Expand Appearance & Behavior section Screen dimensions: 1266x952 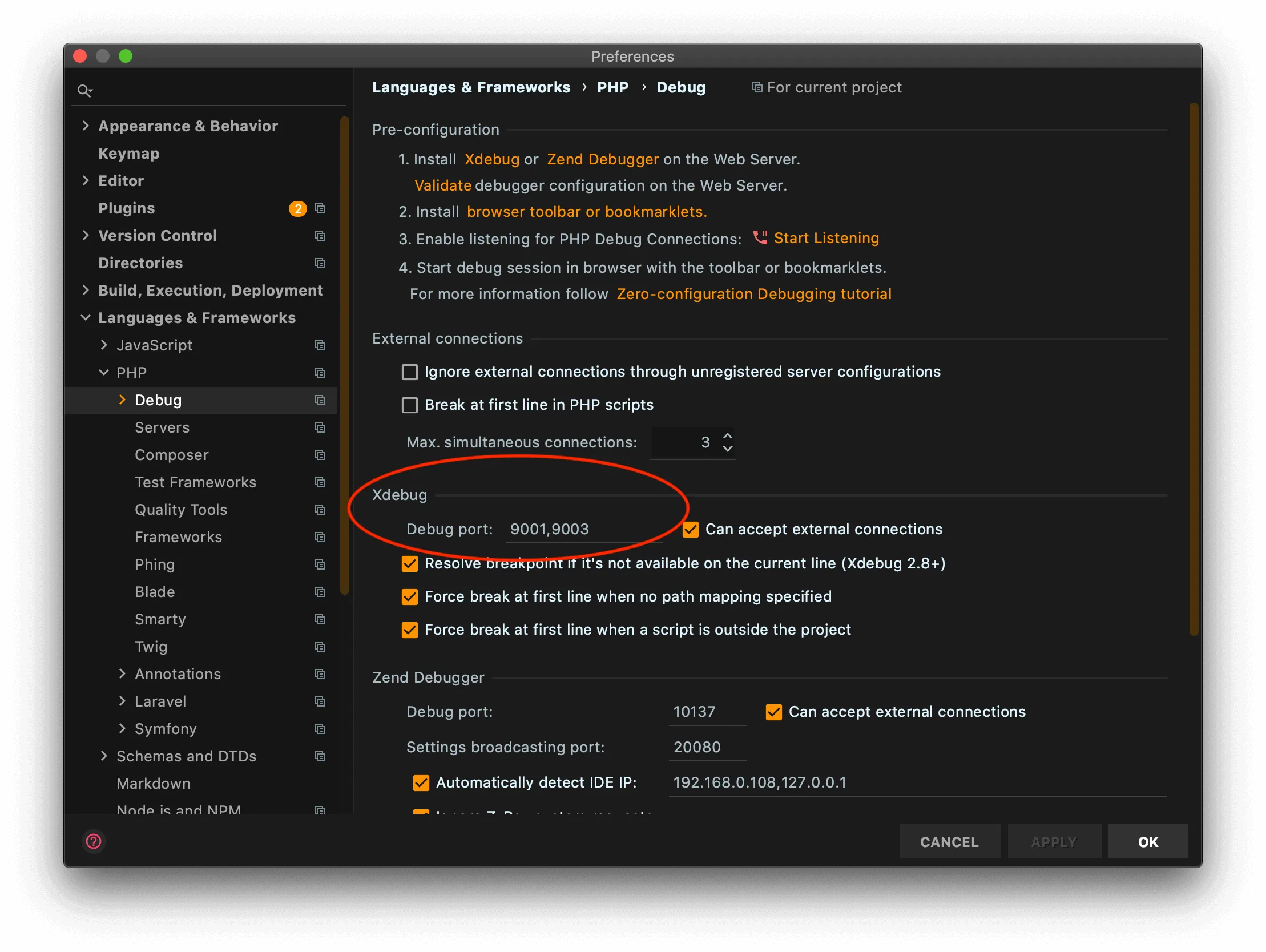(x=86, y=126)
